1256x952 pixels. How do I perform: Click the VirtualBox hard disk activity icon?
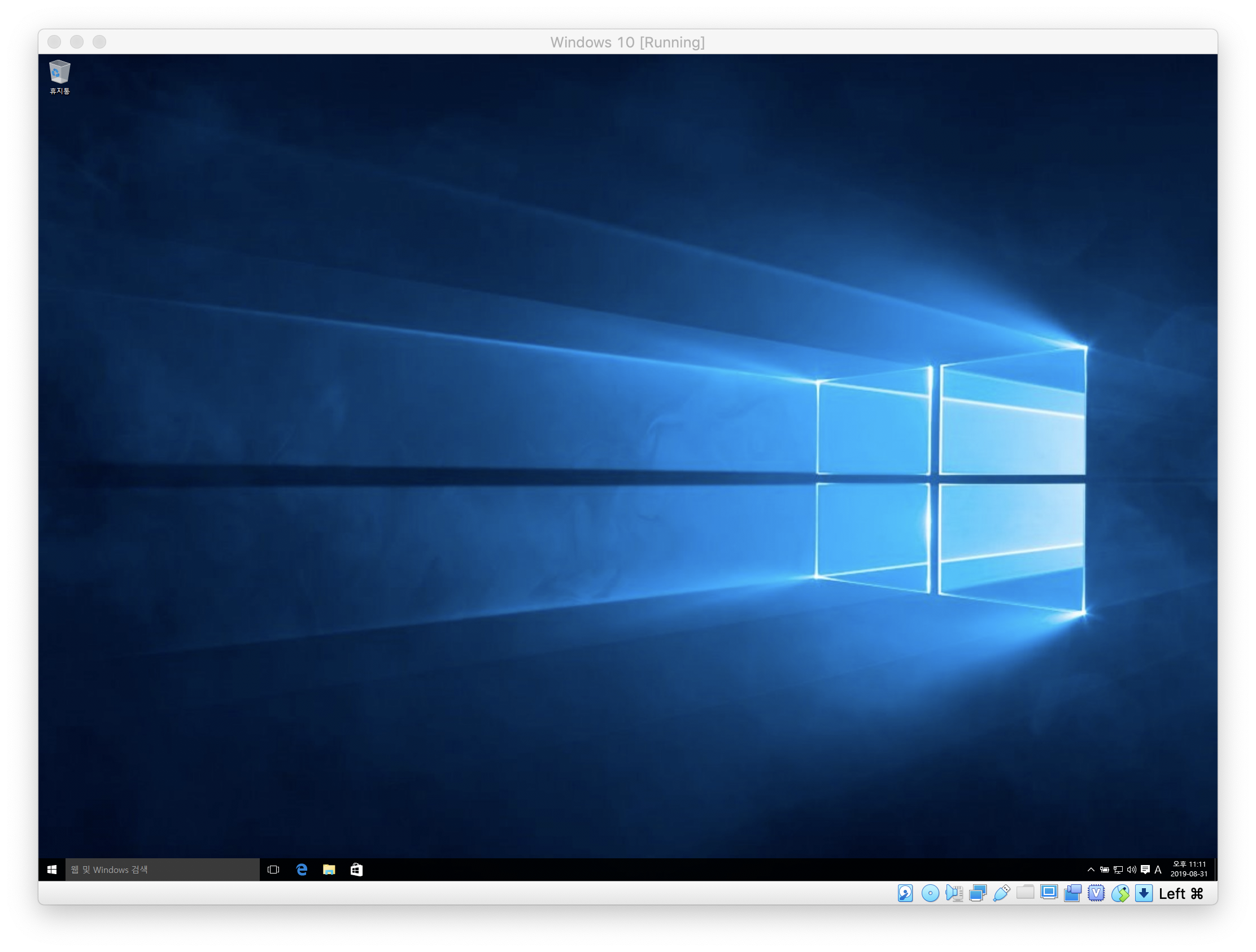point(905,893)
